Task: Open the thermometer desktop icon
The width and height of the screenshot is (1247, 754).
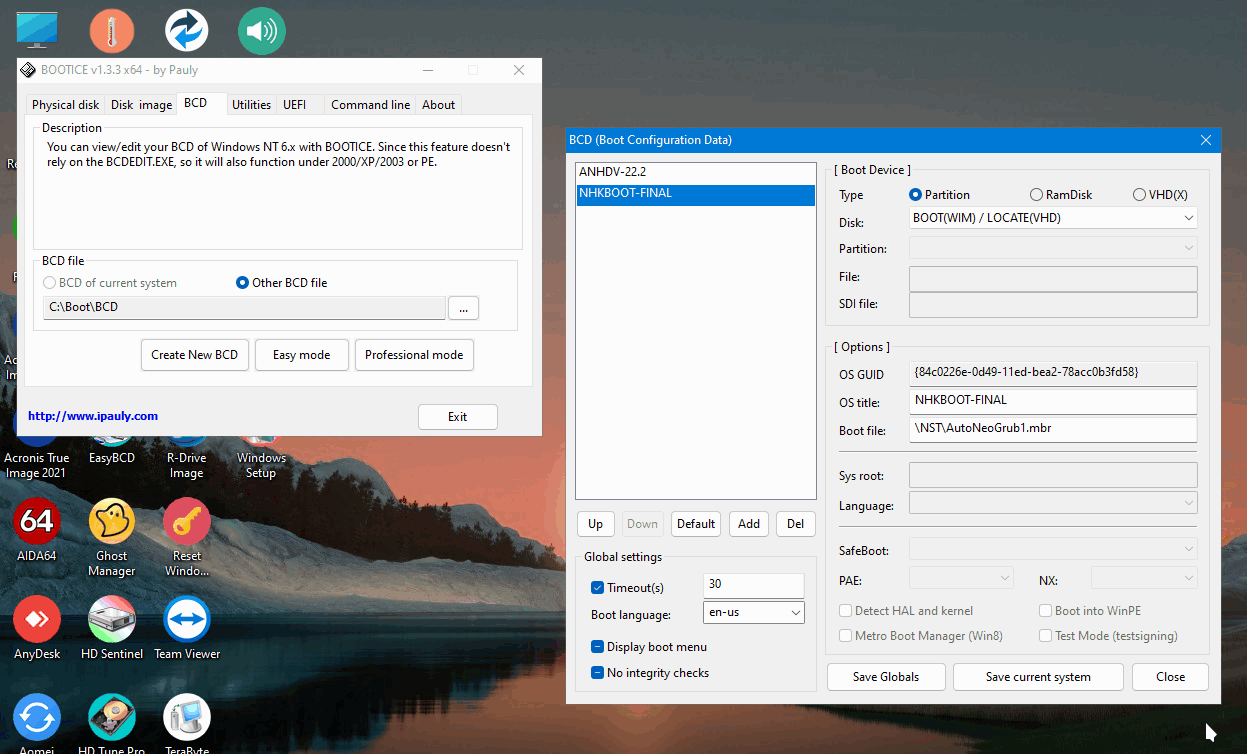Action: click(x=112, y=31)
